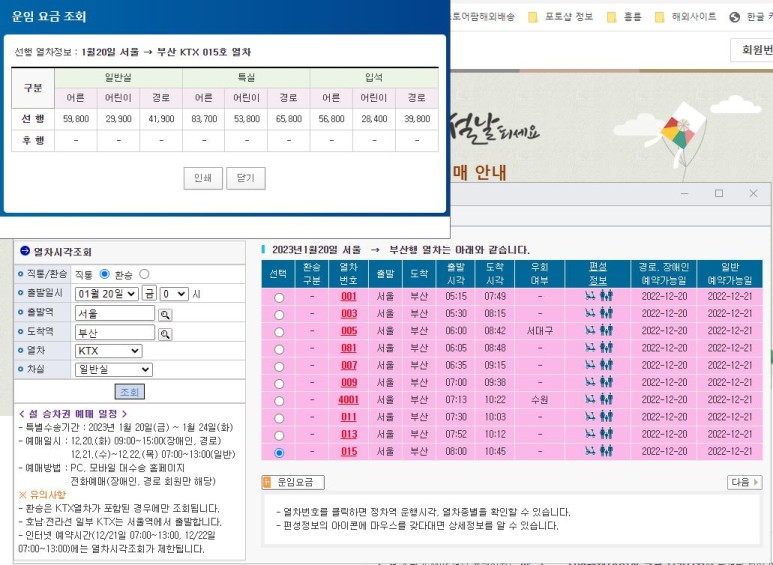The image size is (773, 565).
Task: Click the 해외사이트 bookmark folder icon
Action: [660, 17]
